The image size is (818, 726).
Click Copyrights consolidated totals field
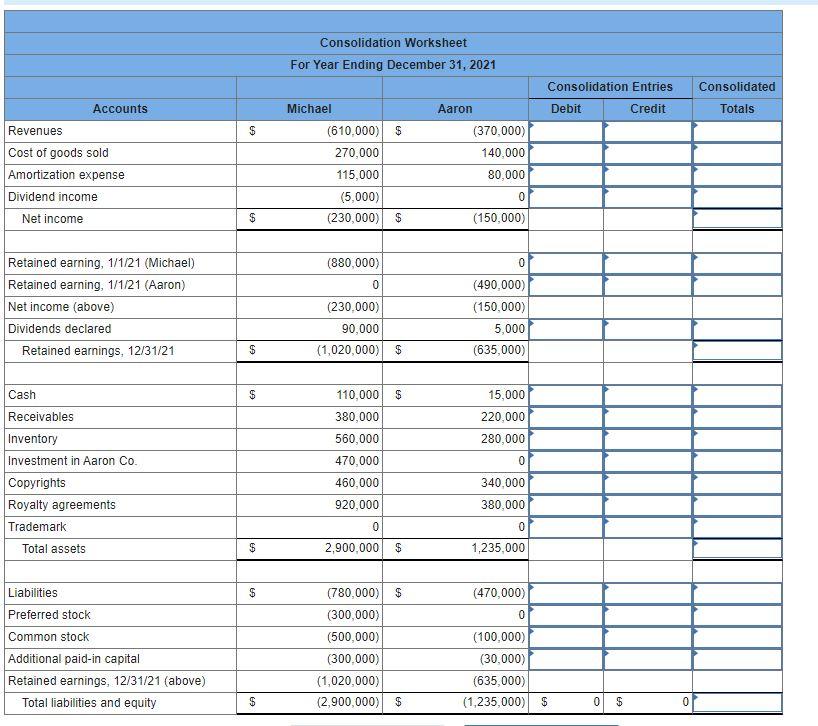(x=737, y=483)
